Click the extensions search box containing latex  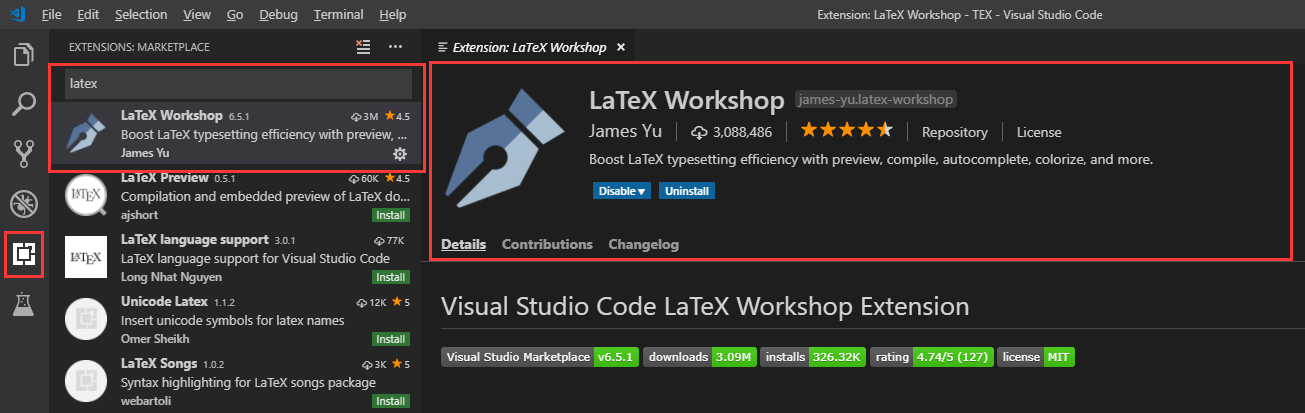(x=238, y=83)
